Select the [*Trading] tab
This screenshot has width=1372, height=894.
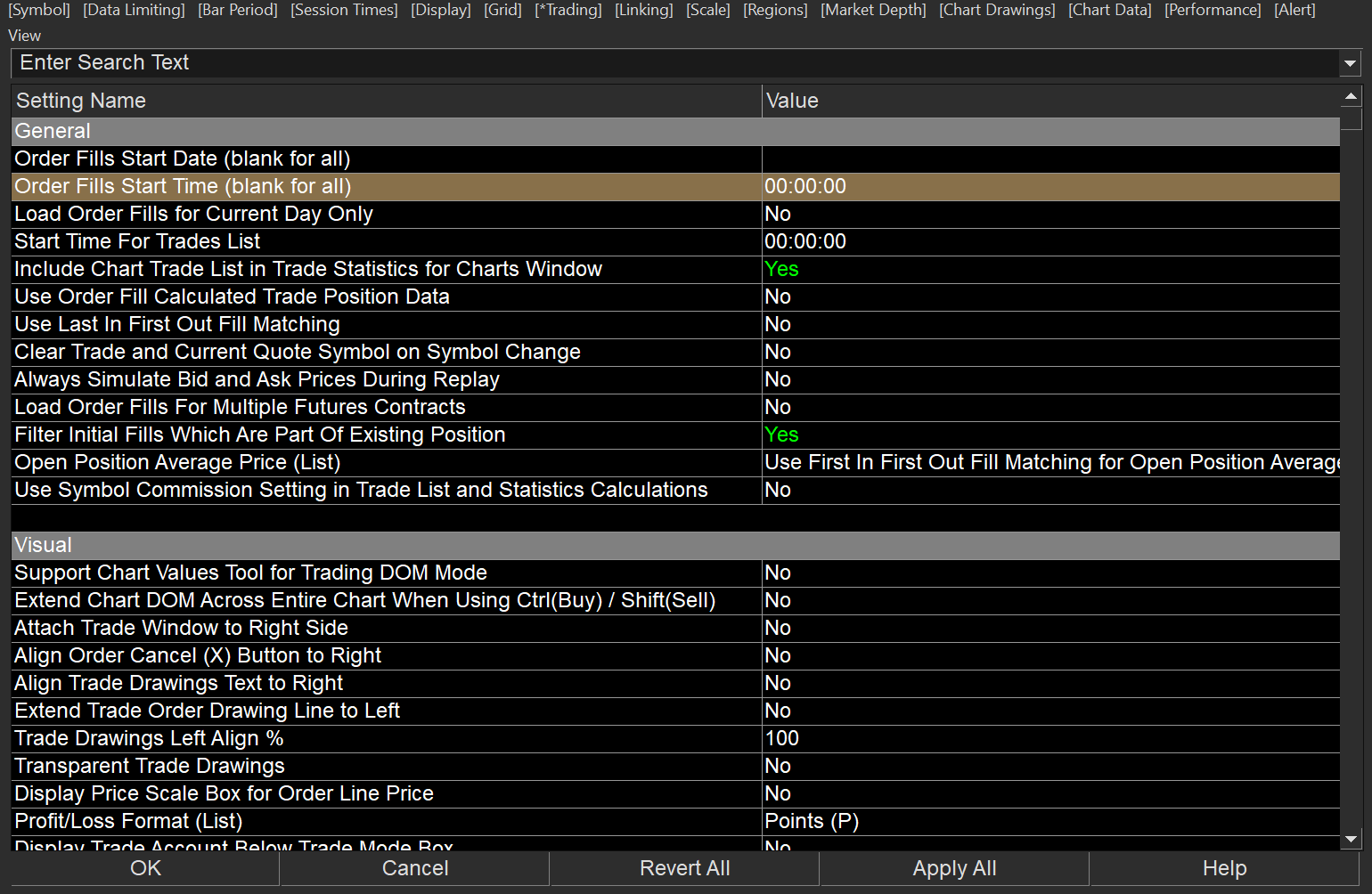[568, 10]
